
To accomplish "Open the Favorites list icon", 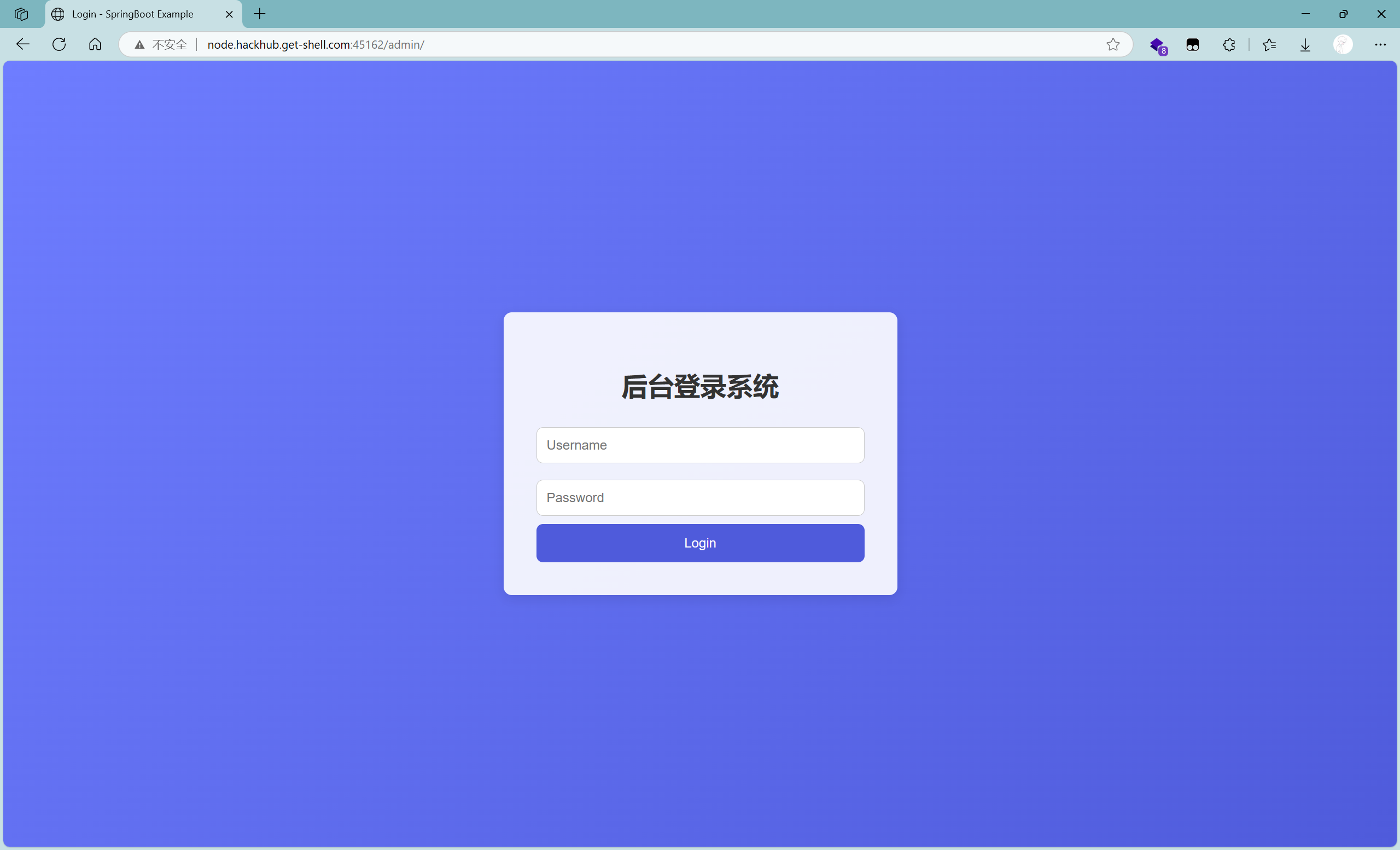I will coord(1269,45).
